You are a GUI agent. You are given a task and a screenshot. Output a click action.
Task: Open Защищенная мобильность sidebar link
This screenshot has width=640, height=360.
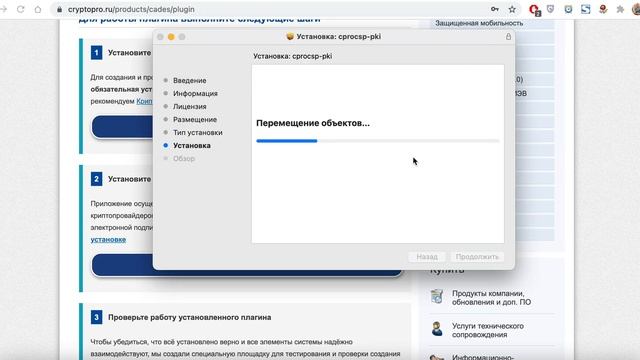pyautogui.click(x=479, y=23)
